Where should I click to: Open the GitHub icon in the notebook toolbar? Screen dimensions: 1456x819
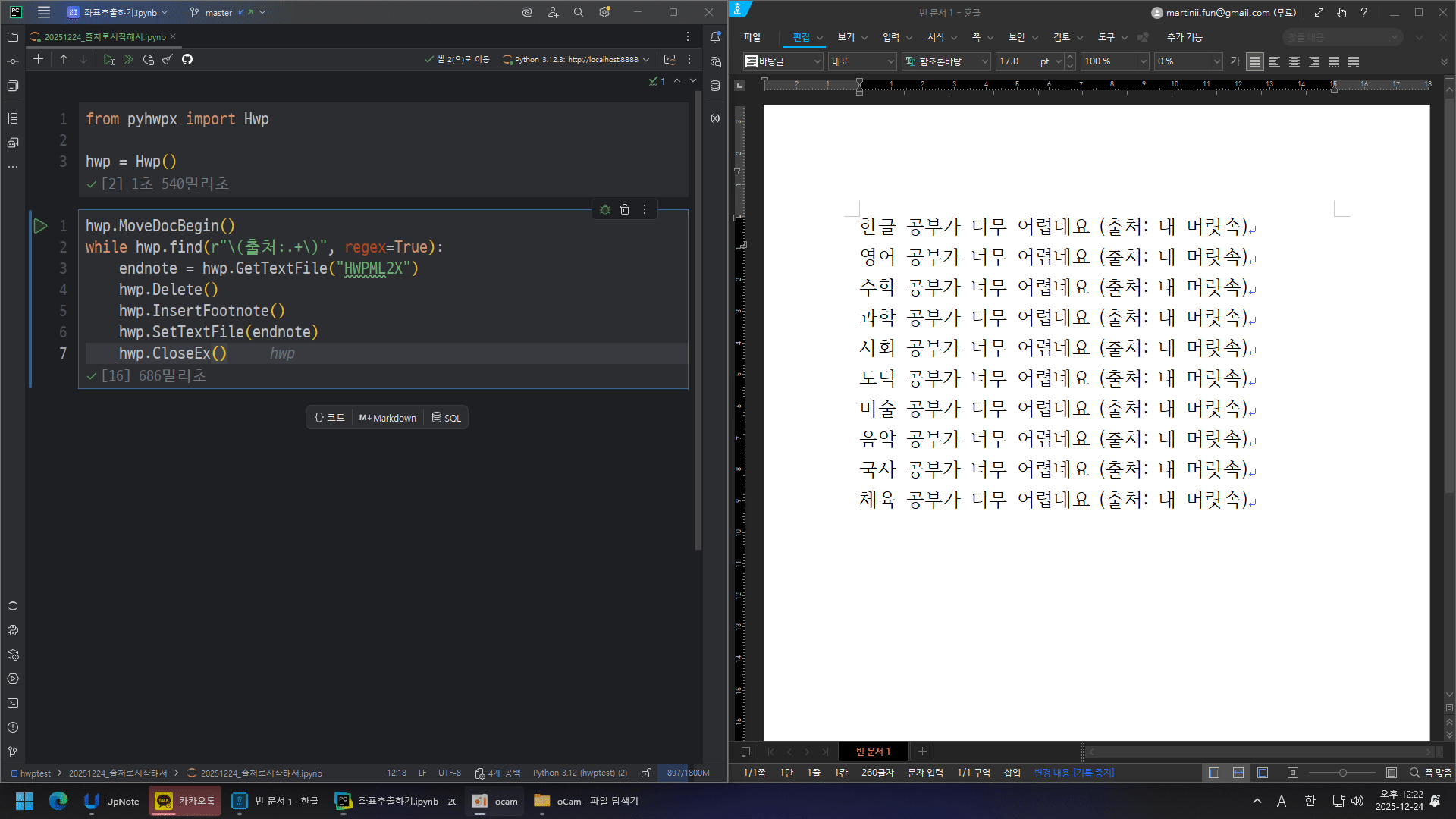click(x=187, y=59)
